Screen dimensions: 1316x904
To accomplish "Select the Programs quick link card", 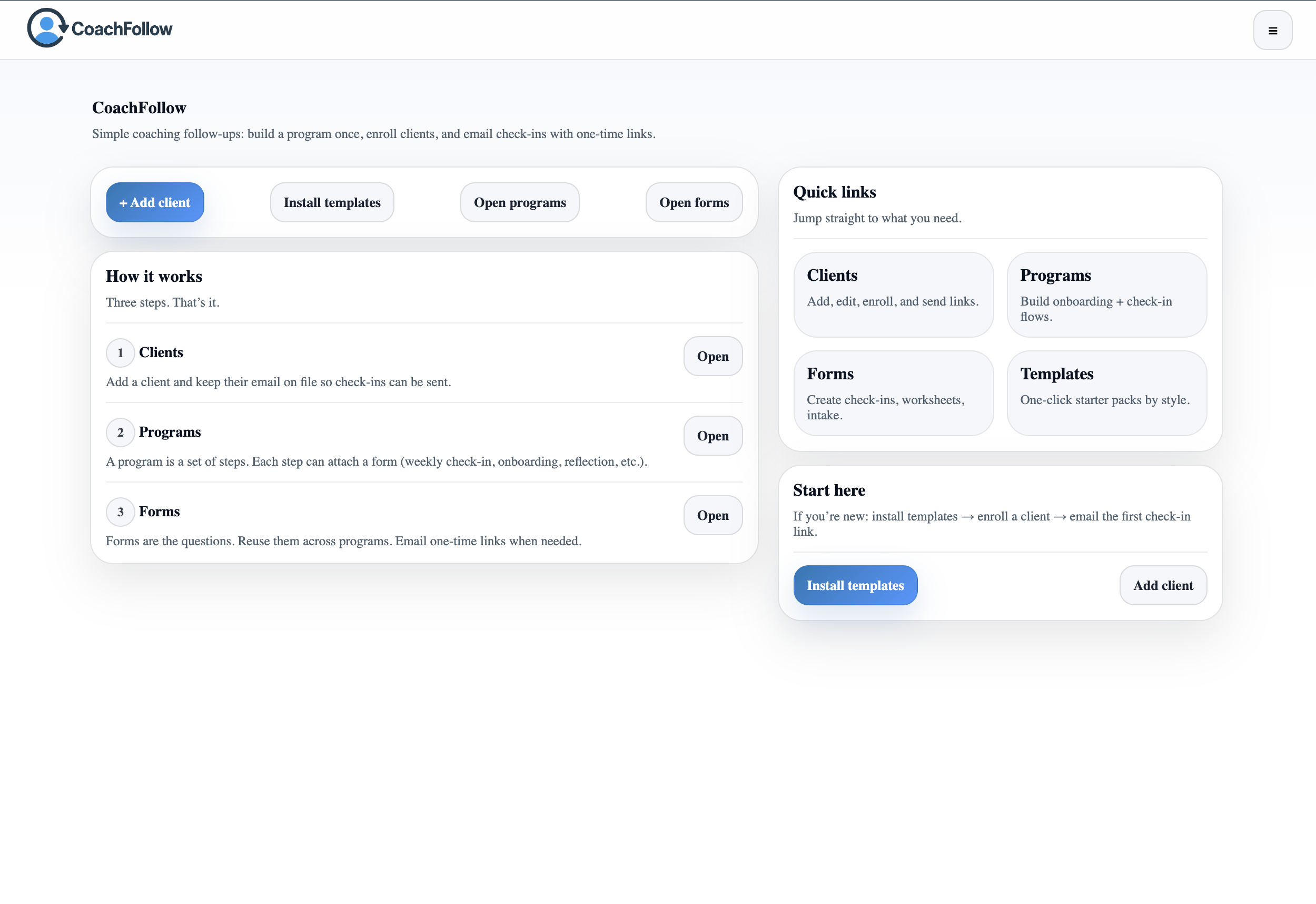I will click(1107, 294).
